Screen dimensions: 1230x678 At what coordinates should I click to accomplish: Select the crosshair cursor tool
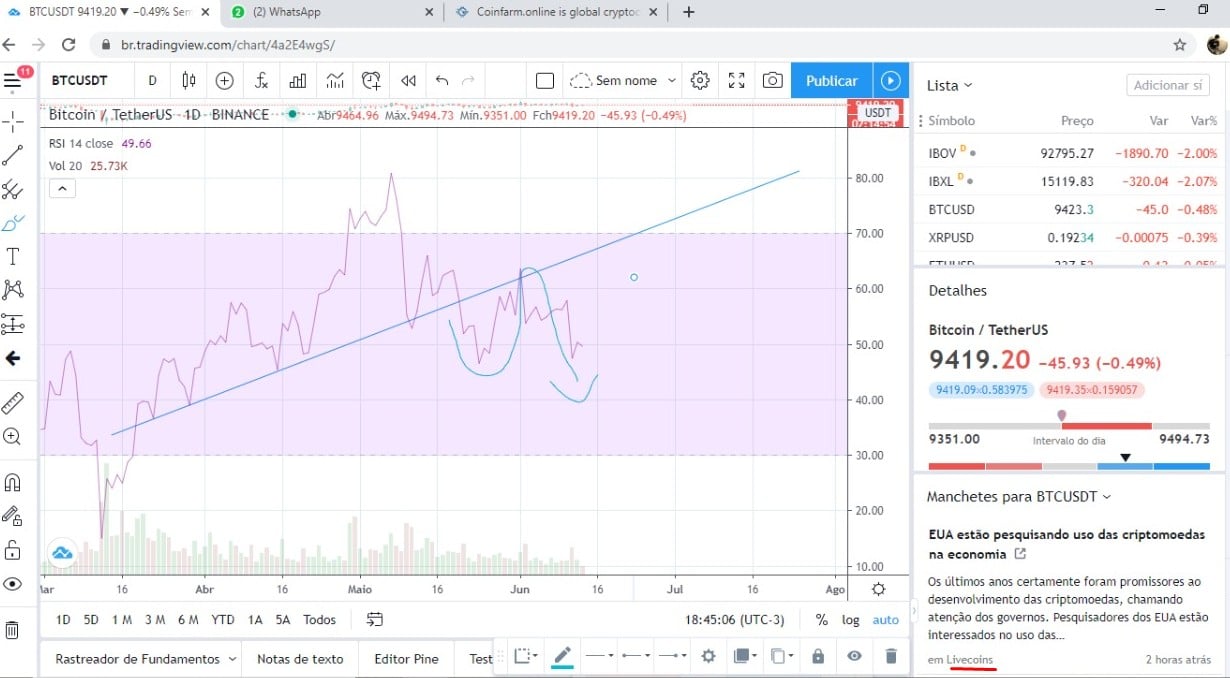pos(13,123)
